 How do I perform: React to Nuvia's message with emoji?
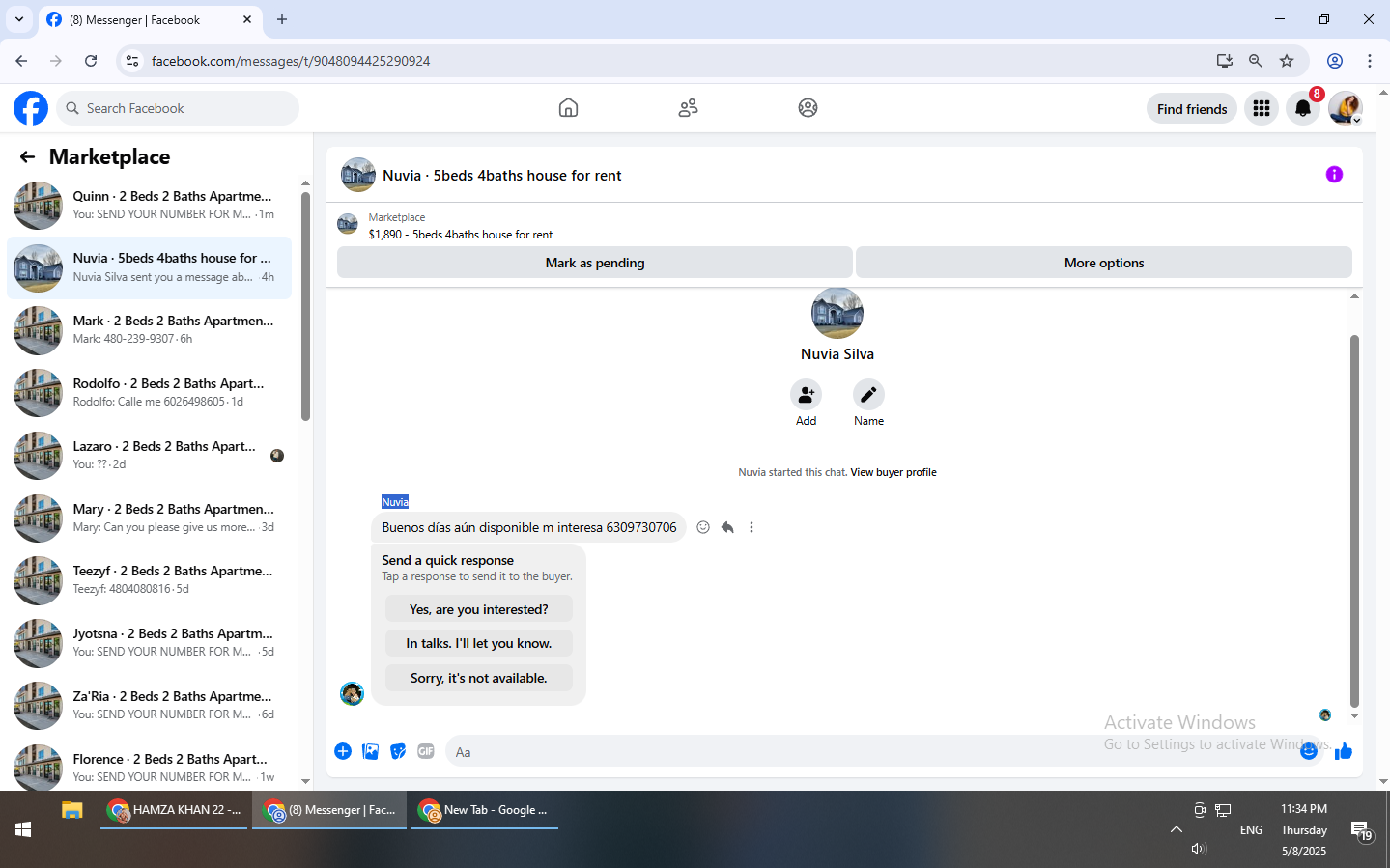coord(703,527)
